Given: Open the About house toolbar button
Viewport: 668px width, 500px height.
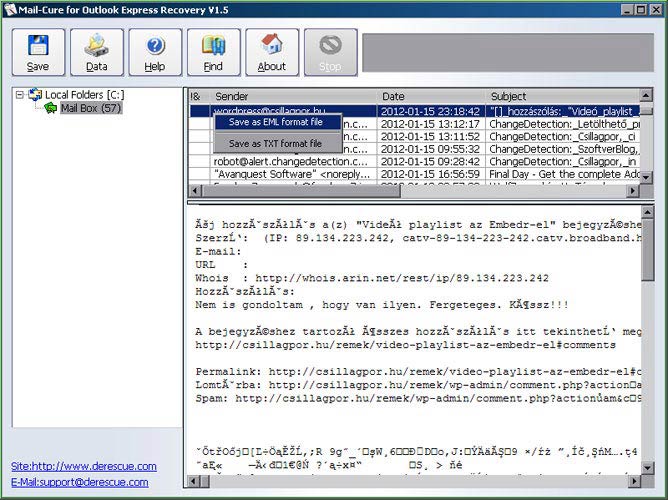Looking at the screenshot, I should coord(272,52).
